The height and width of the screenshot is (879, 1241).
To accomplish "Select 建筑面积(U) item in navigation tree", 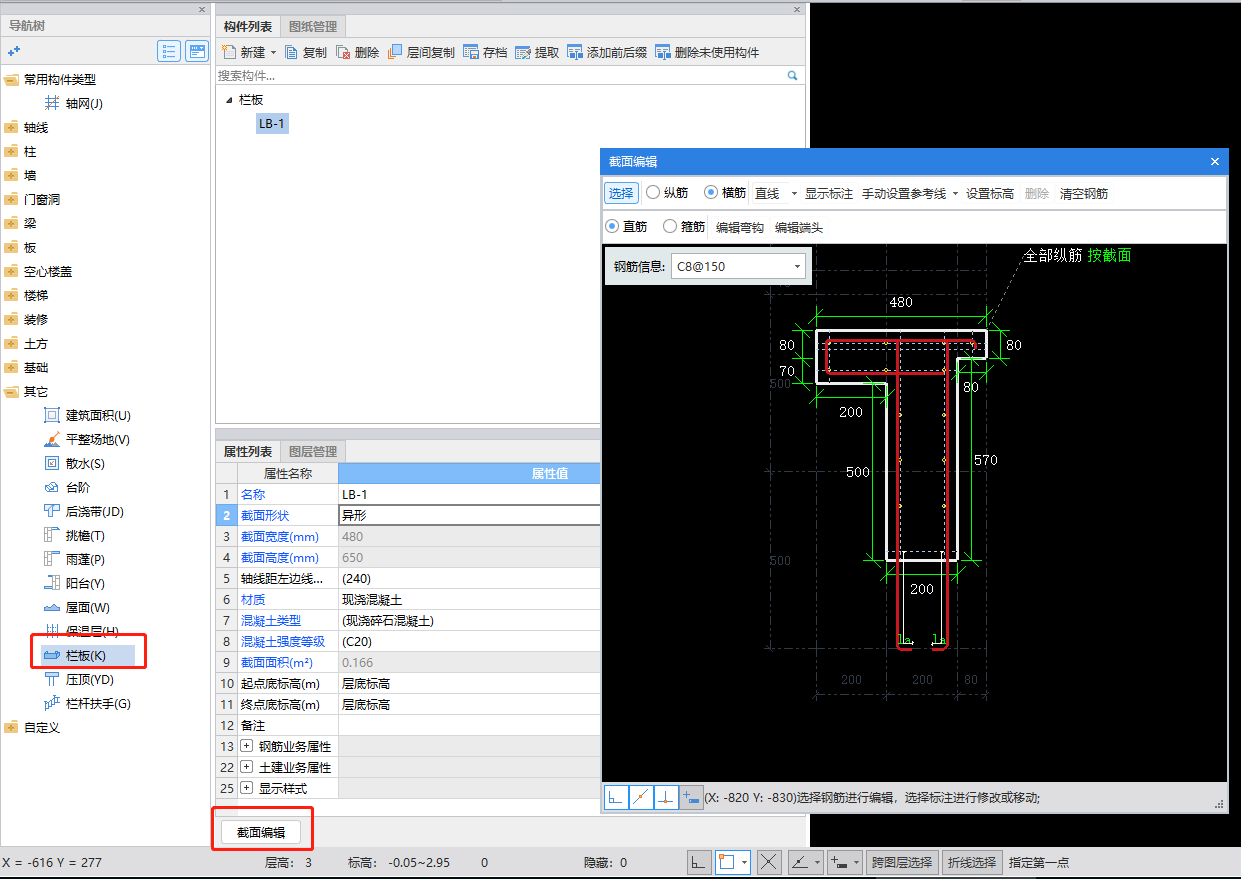I will [x=87, y=415].
